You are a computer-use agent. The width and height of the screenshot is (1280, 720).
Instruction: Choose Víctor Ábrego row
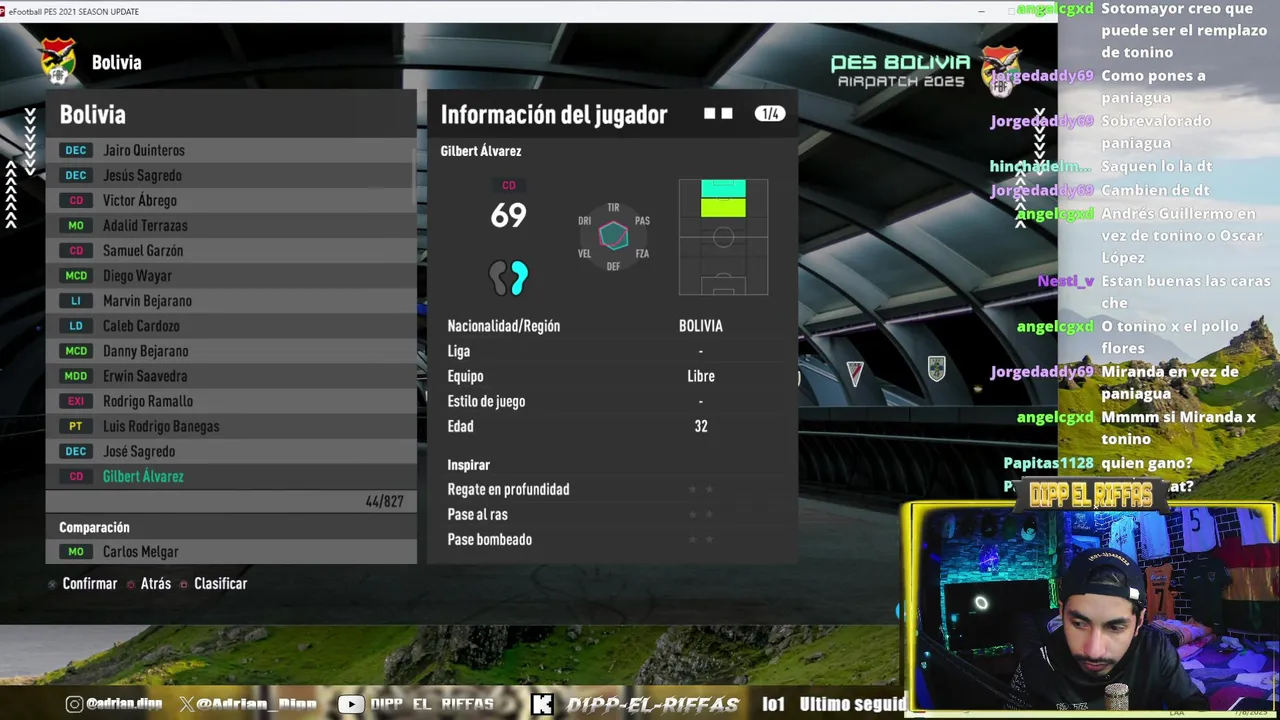(x=229, y=200)
